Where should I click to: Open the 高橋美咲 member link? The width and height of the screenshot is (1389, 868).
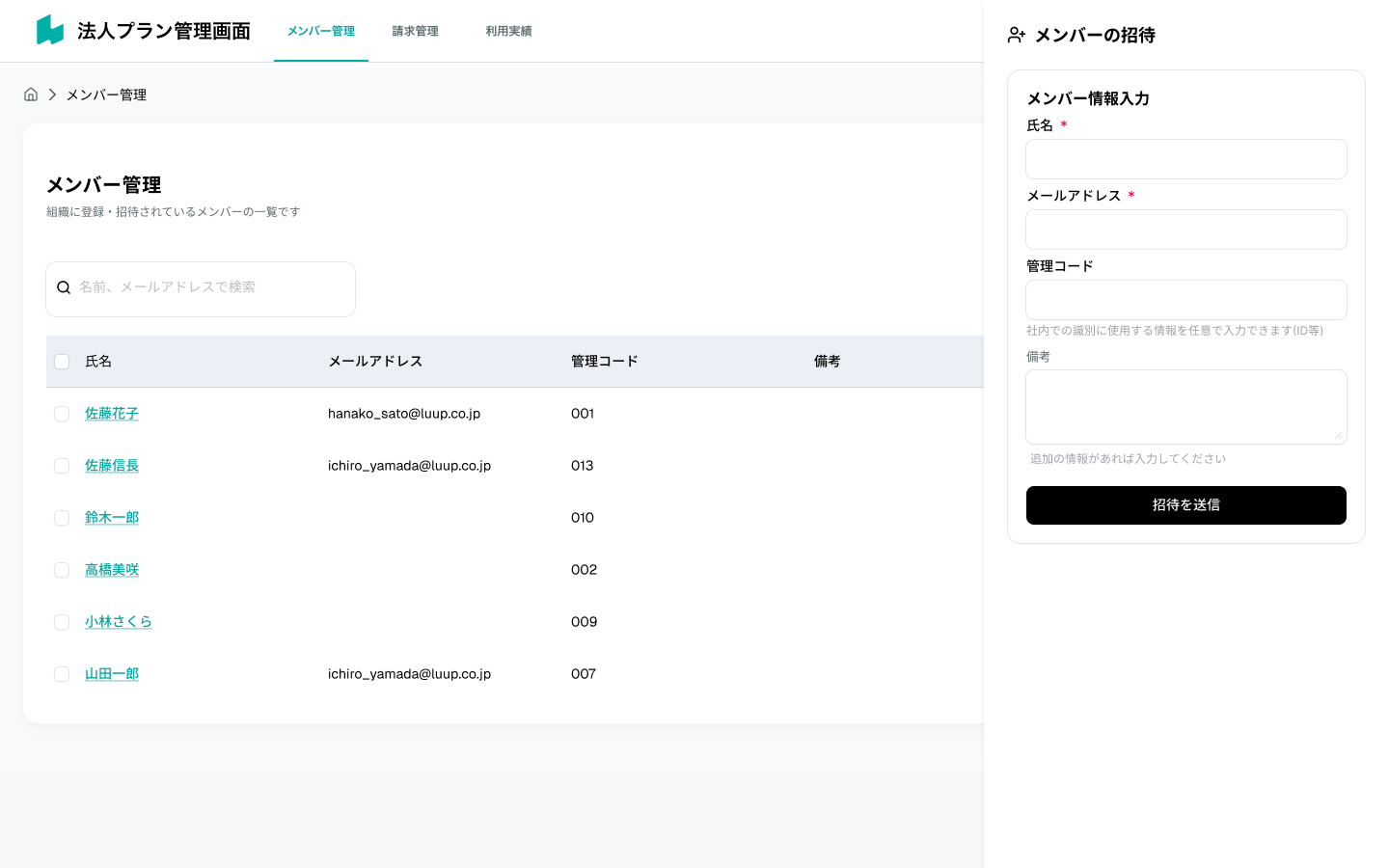111,570
